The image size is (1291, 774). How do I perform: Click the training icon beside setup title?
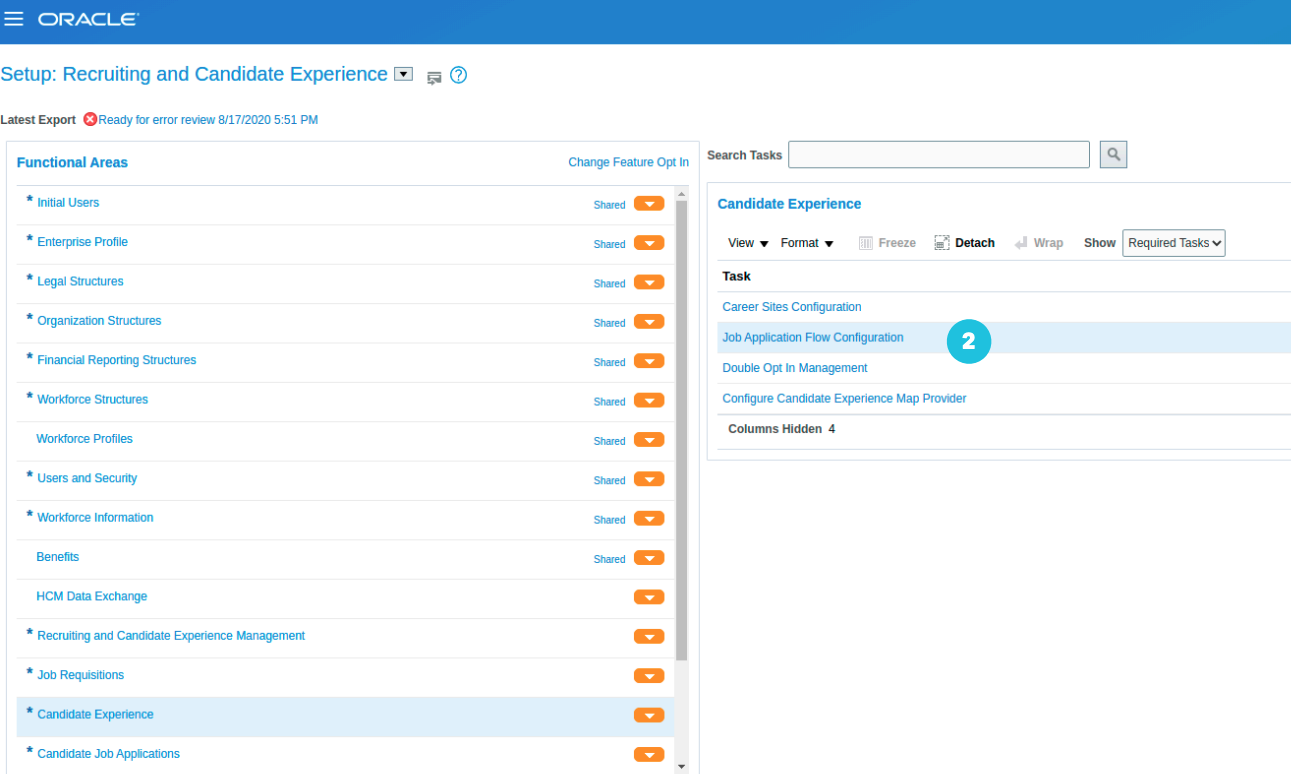click(434, 77)
